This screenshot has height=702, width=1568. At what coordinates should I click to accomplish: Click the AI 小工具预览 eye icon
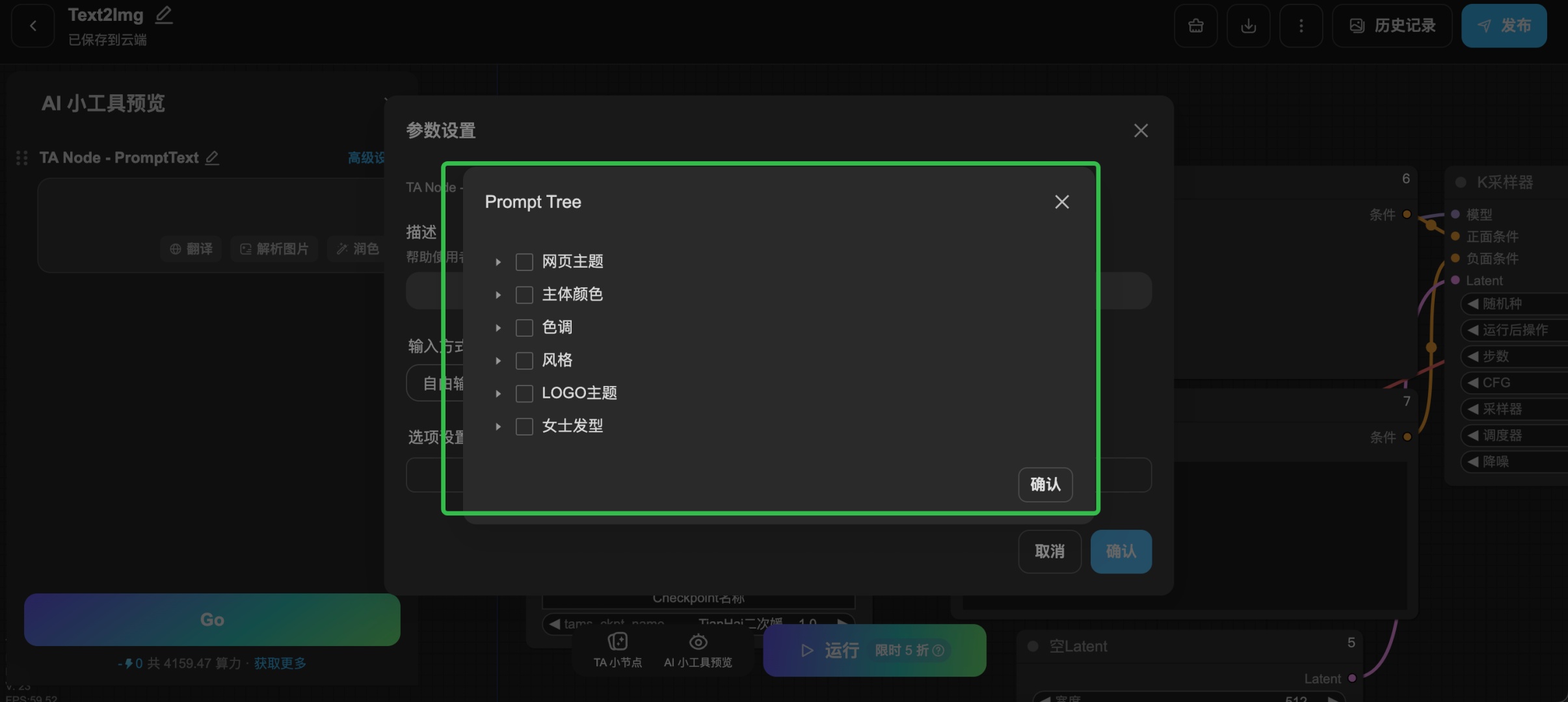(x=698, y=642)
